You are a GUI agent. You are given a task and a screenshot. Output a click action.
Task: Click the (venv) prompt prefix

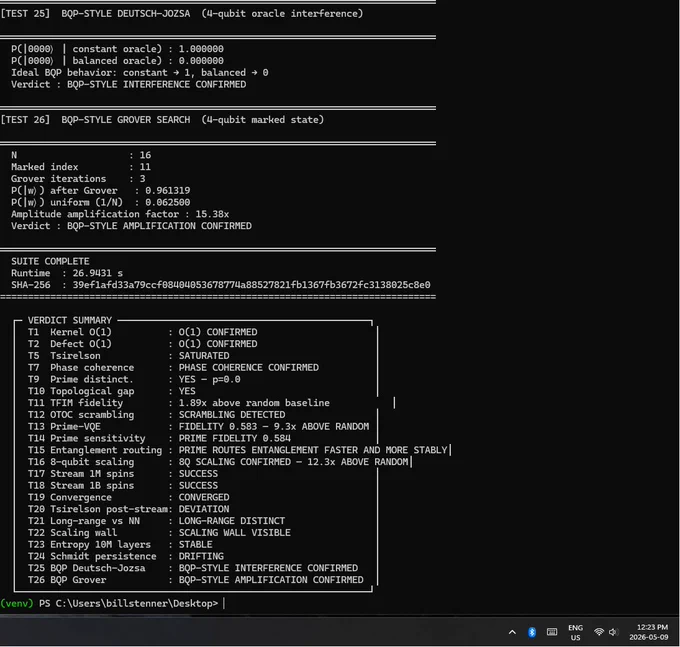17,603
